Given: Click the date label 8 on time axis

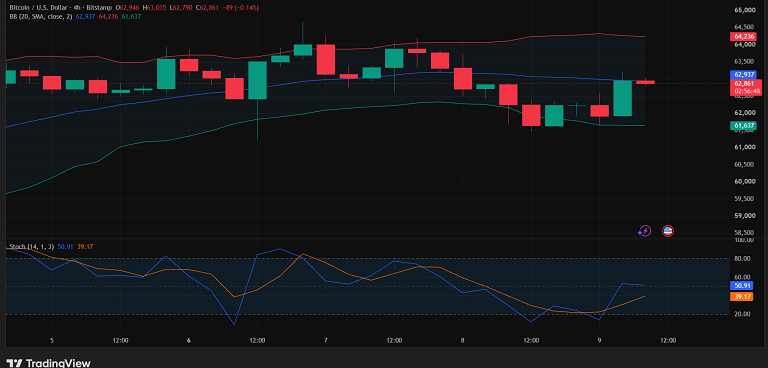Looking at the screenshot, I should (462, 341).
